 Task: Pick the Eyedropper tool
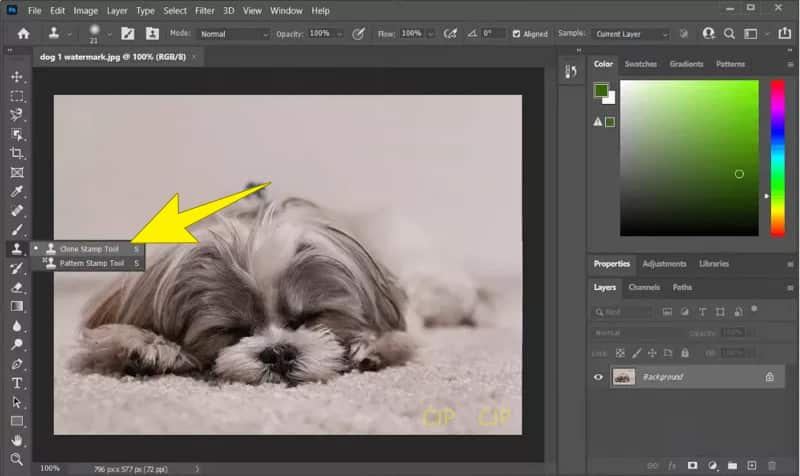(17, 191)
